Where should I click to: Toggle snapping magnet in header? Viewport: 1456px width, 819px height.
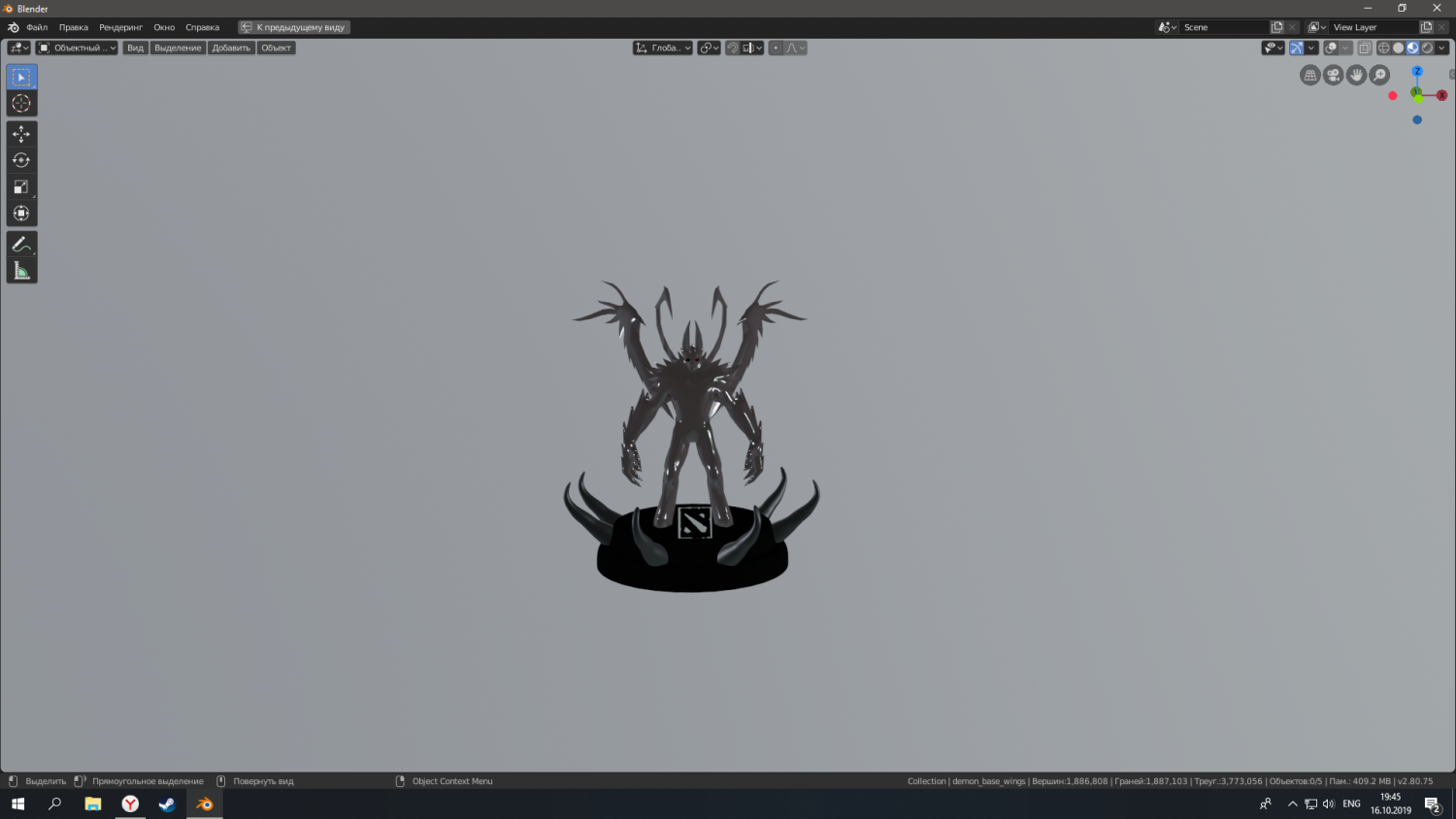point(733,48)
